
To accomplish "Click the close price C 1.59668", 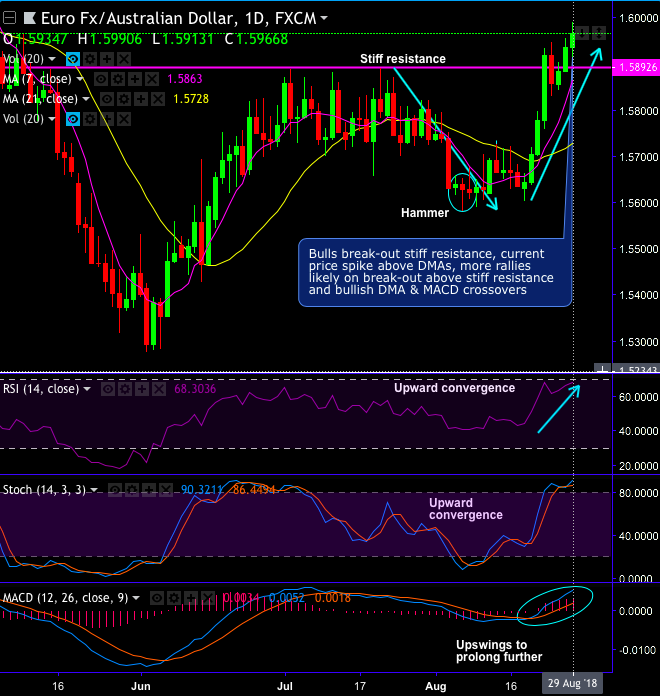I will point(257,39).
